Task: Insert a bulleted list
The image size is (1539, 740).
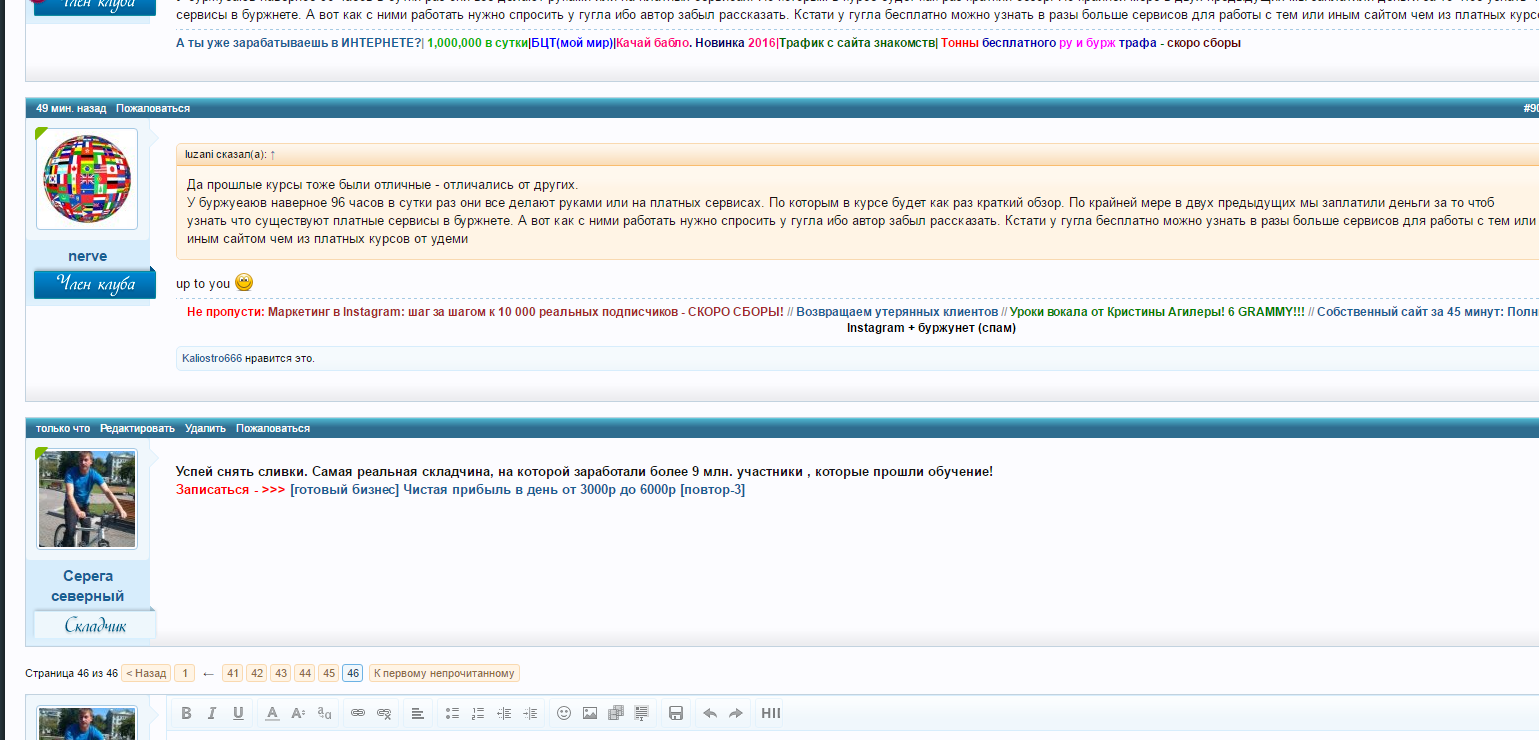Action: (x=452, y=713)
